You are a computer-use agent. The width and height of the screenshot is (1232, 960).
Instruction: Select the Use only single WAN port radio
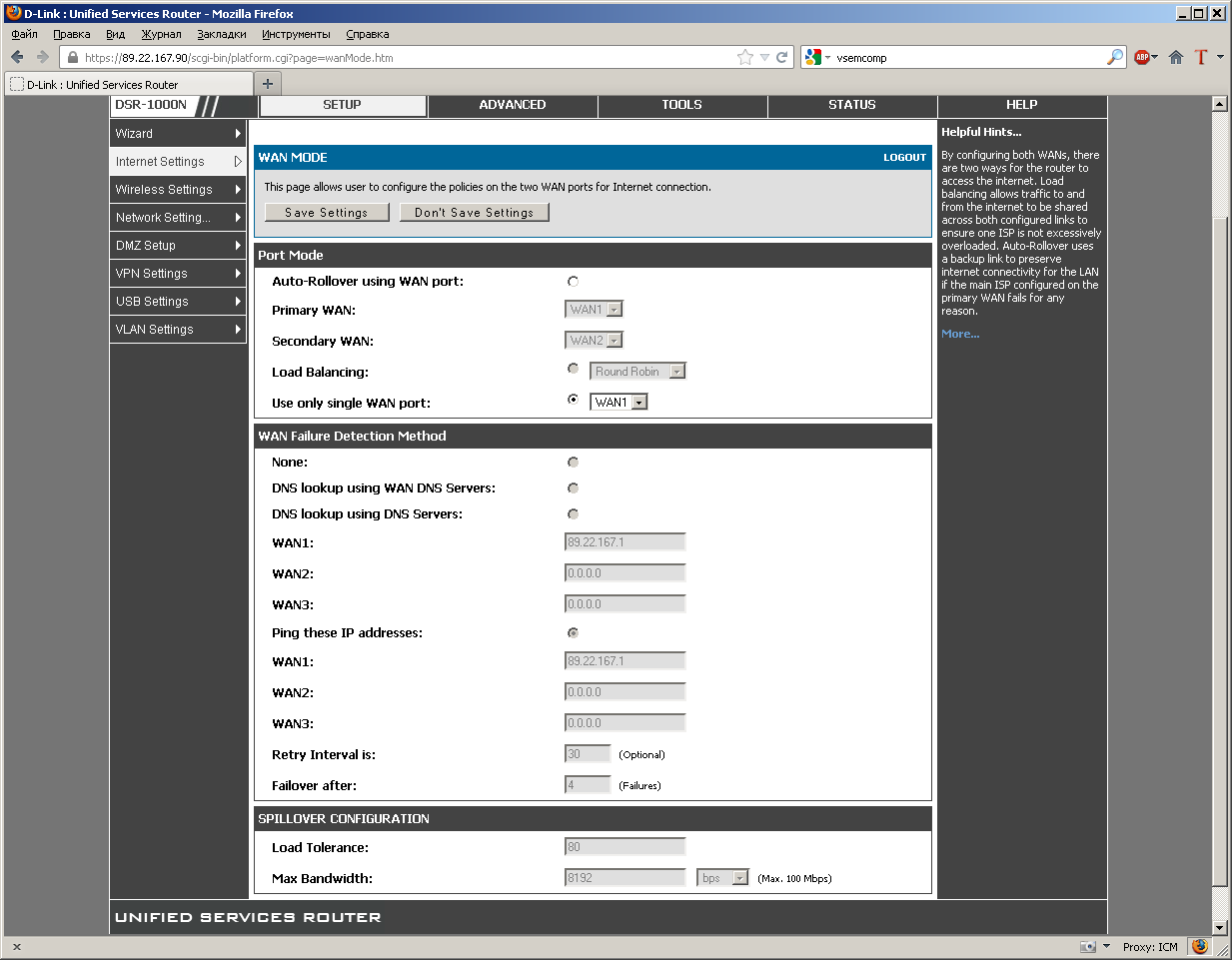573,400
